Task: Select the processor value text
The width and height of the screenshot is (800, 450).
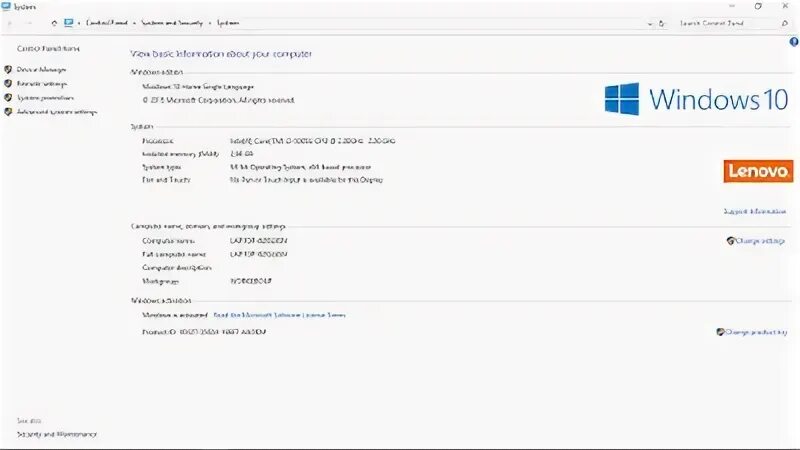Action: click(x=312, y=141)
